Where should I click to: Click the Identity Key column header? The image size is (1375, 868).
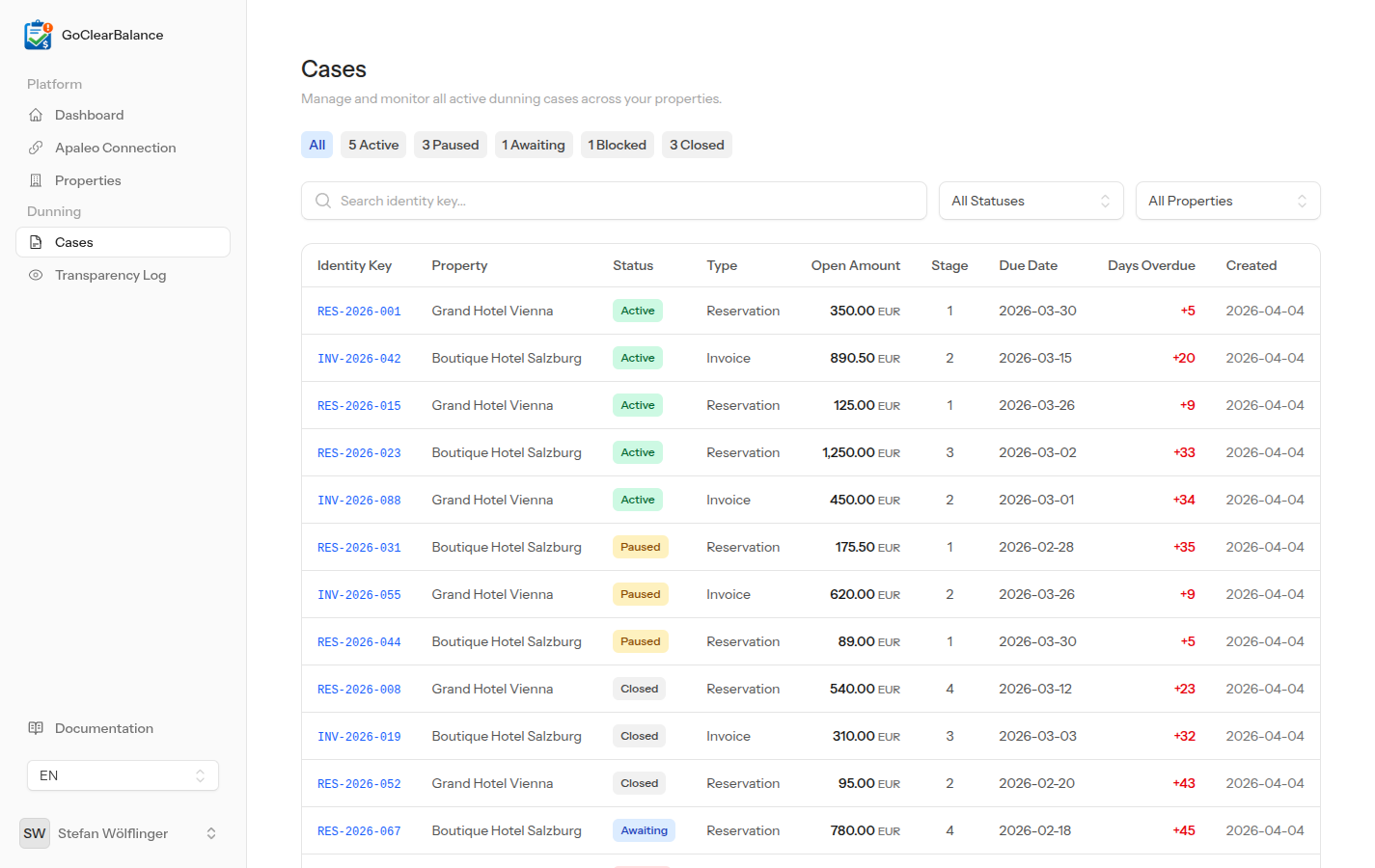[354, 265]
